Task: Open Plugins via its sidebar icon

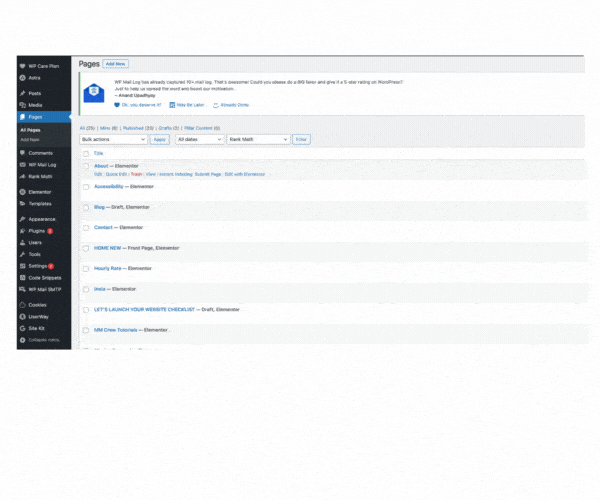Action: (22, 230)
